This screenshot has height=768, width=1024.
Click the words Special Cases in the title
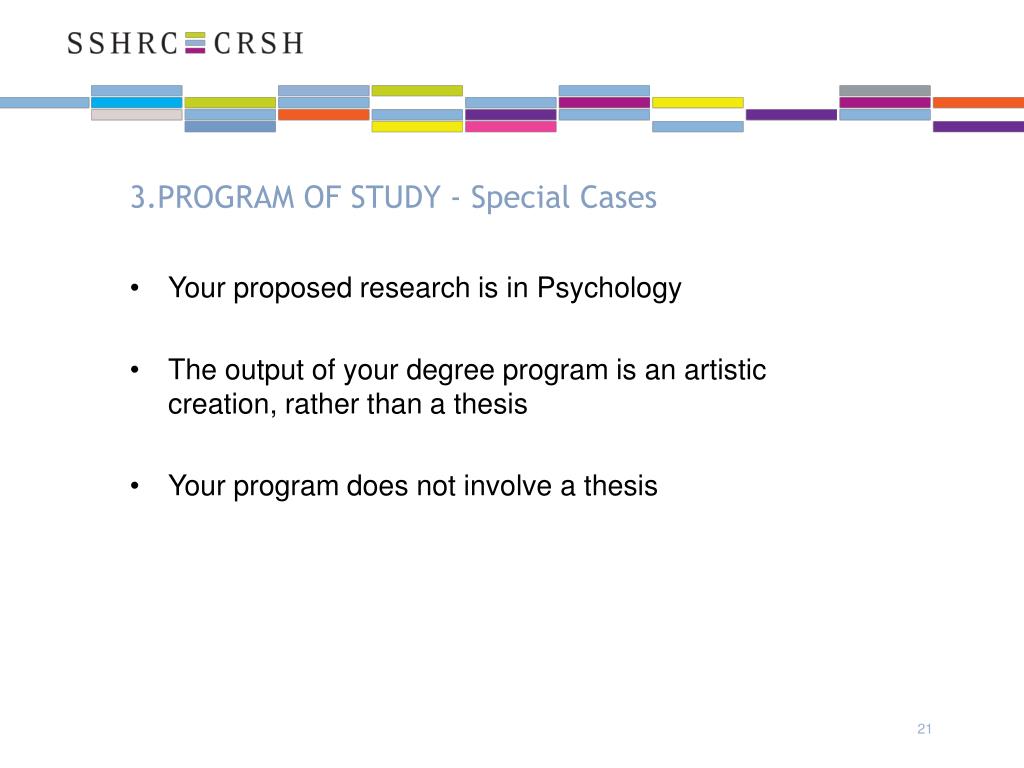click(x=564, y=197)
